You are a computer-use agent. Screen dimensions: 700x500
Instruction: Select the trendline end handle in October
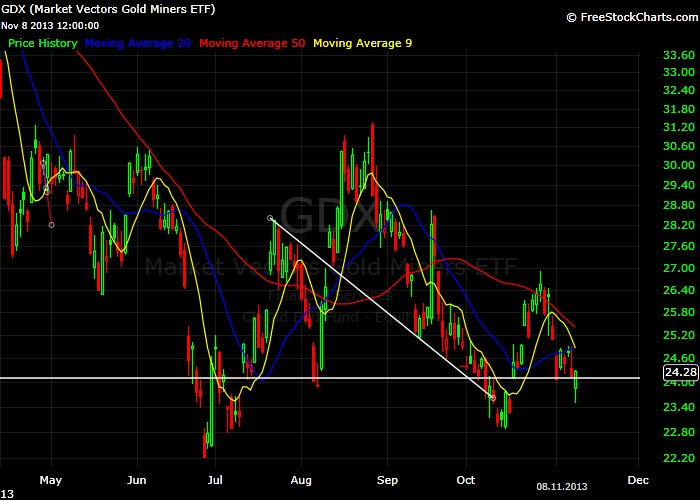tap(493, 397)
